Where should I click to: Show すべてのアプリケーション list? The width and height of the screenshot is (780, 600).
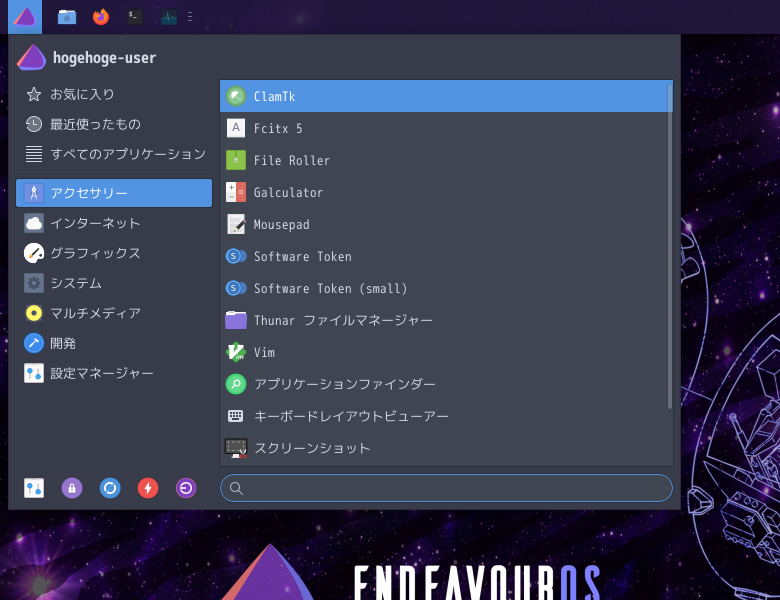pos(114,154)
